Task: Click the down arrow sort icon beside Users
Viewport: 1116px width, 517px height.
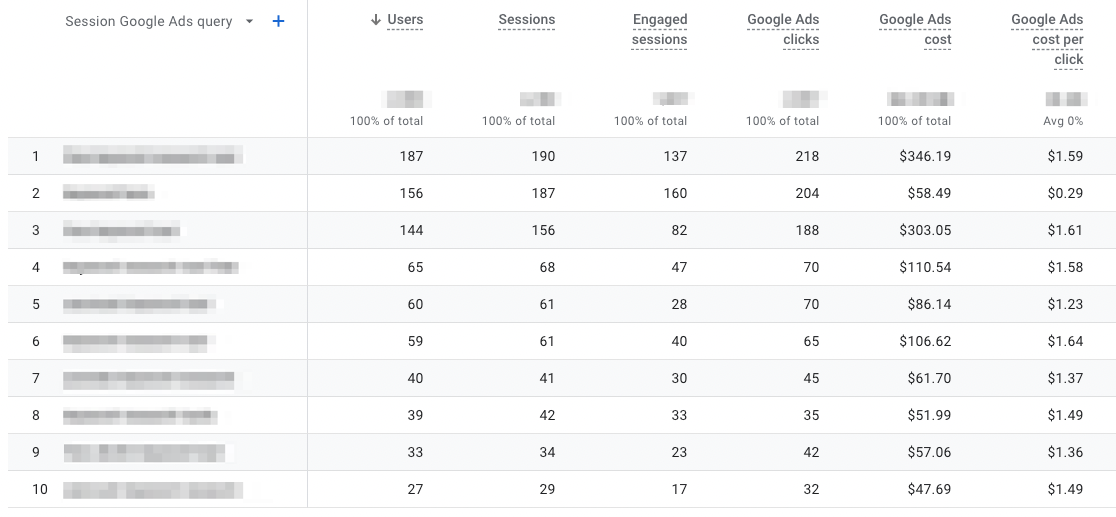Action: tap(376, 20)
